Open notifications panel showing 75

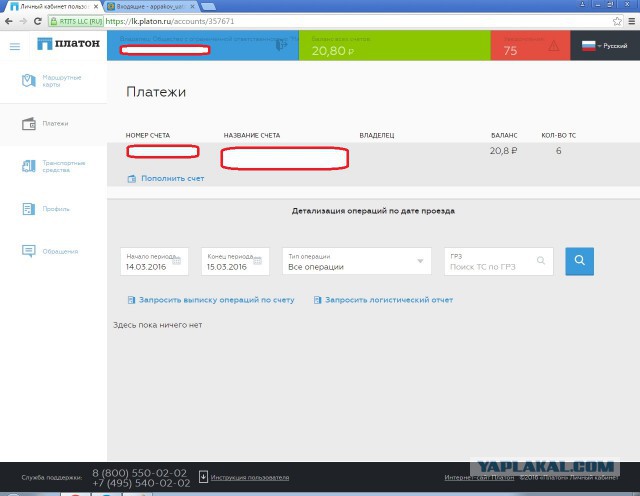tap(530, 45)
